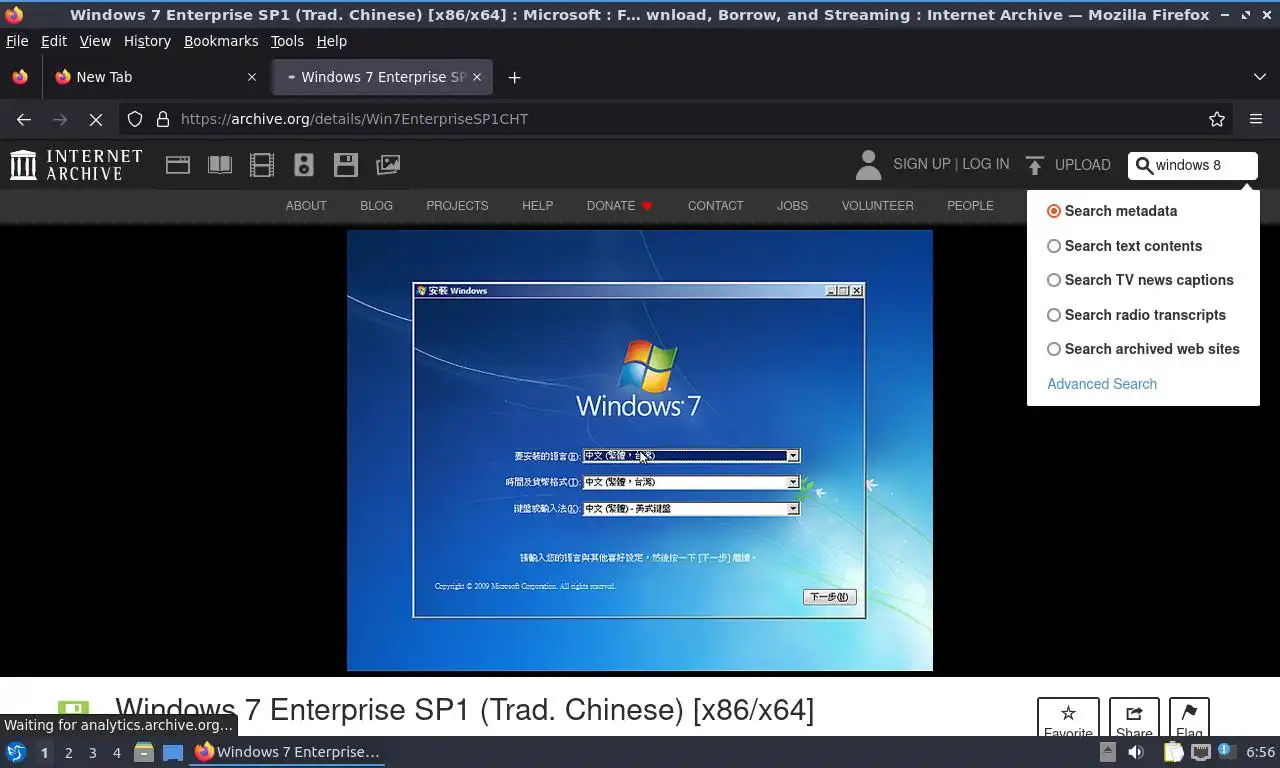The image size is (1280, 768).
Task: Close the Windows 7 Enterprise tab
Action: (x=477, y=77)
